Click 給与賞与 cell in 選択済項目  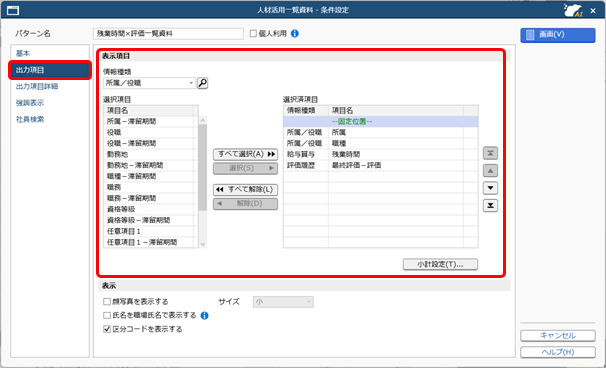pos(306,154)
